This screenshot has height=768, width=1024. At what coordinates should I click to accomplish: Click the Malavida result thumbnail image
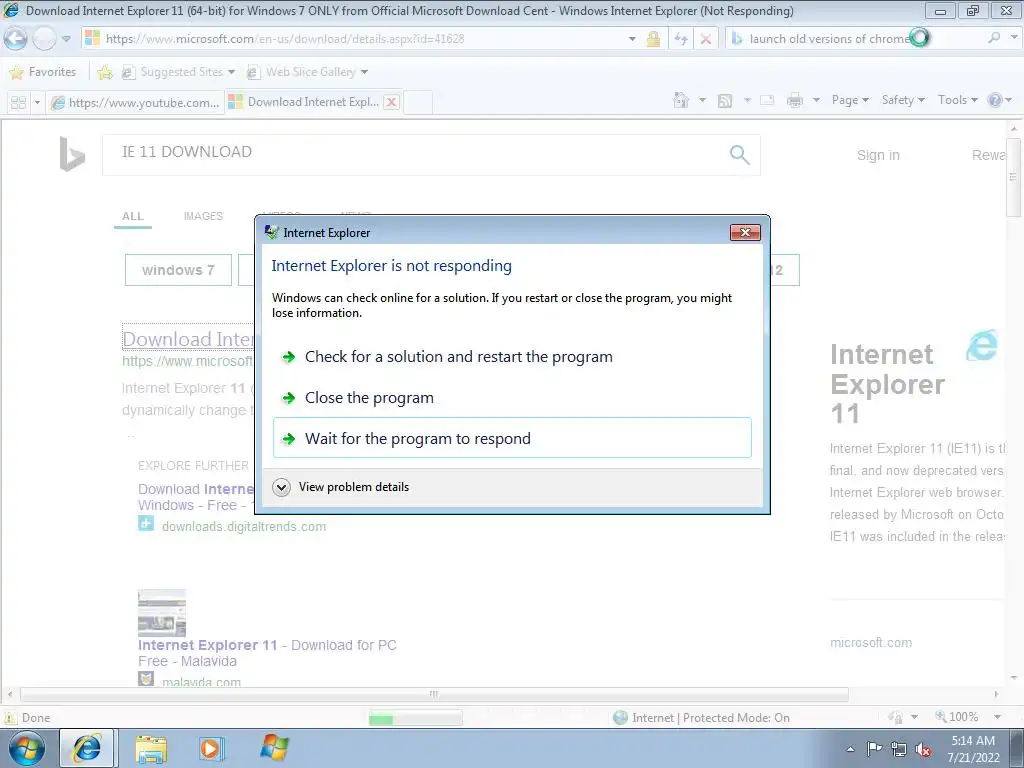click(162, 613)
